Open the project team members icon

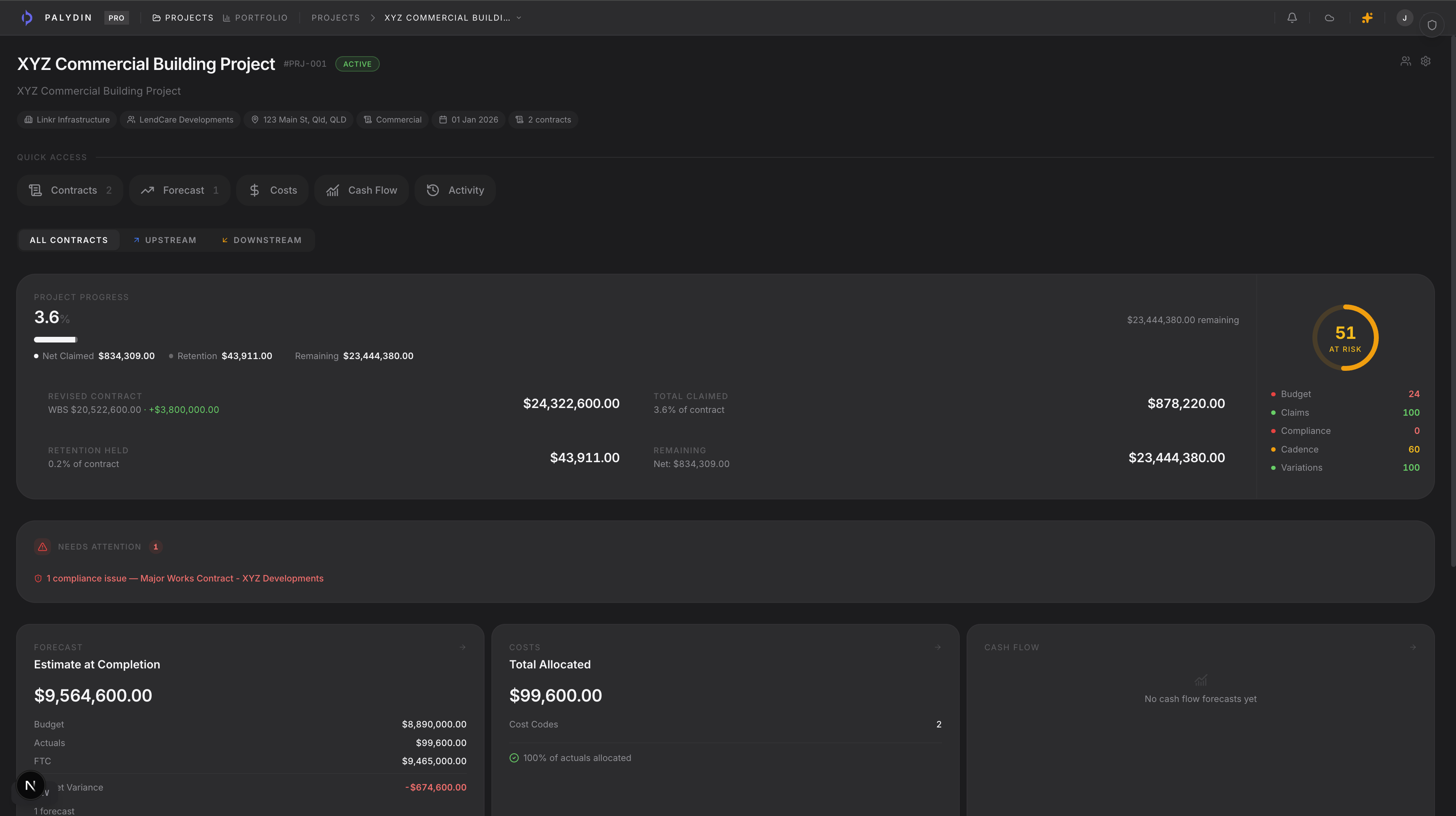(1405, 61)
